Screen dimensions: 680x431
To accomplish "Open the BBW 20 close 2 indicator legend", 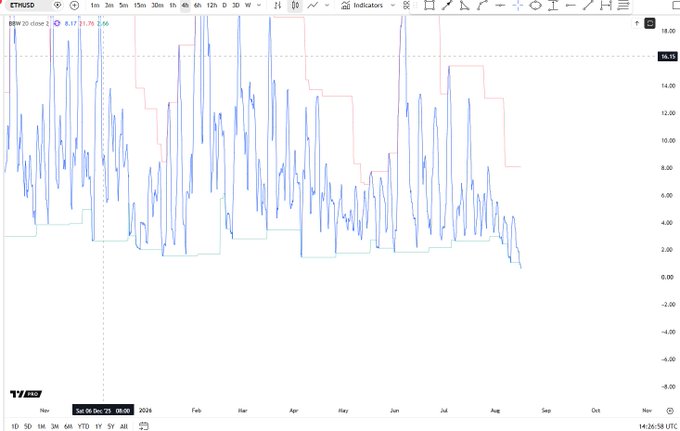I will click(x=29, y=23).
